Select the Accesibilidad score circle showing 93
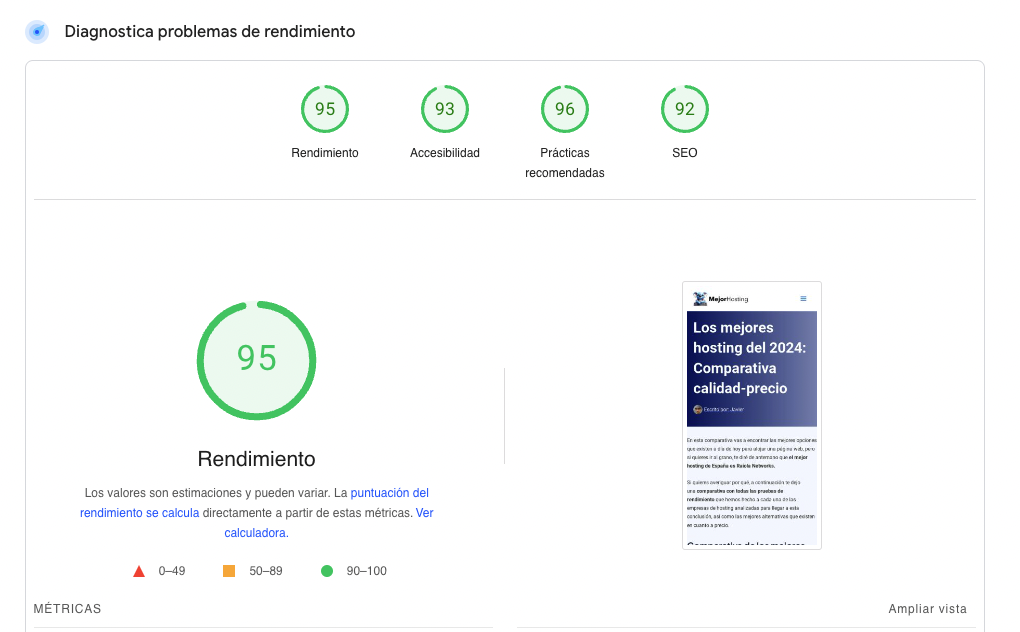Image resolution: width=1020 pixels, height=632 pixels. 445,108
